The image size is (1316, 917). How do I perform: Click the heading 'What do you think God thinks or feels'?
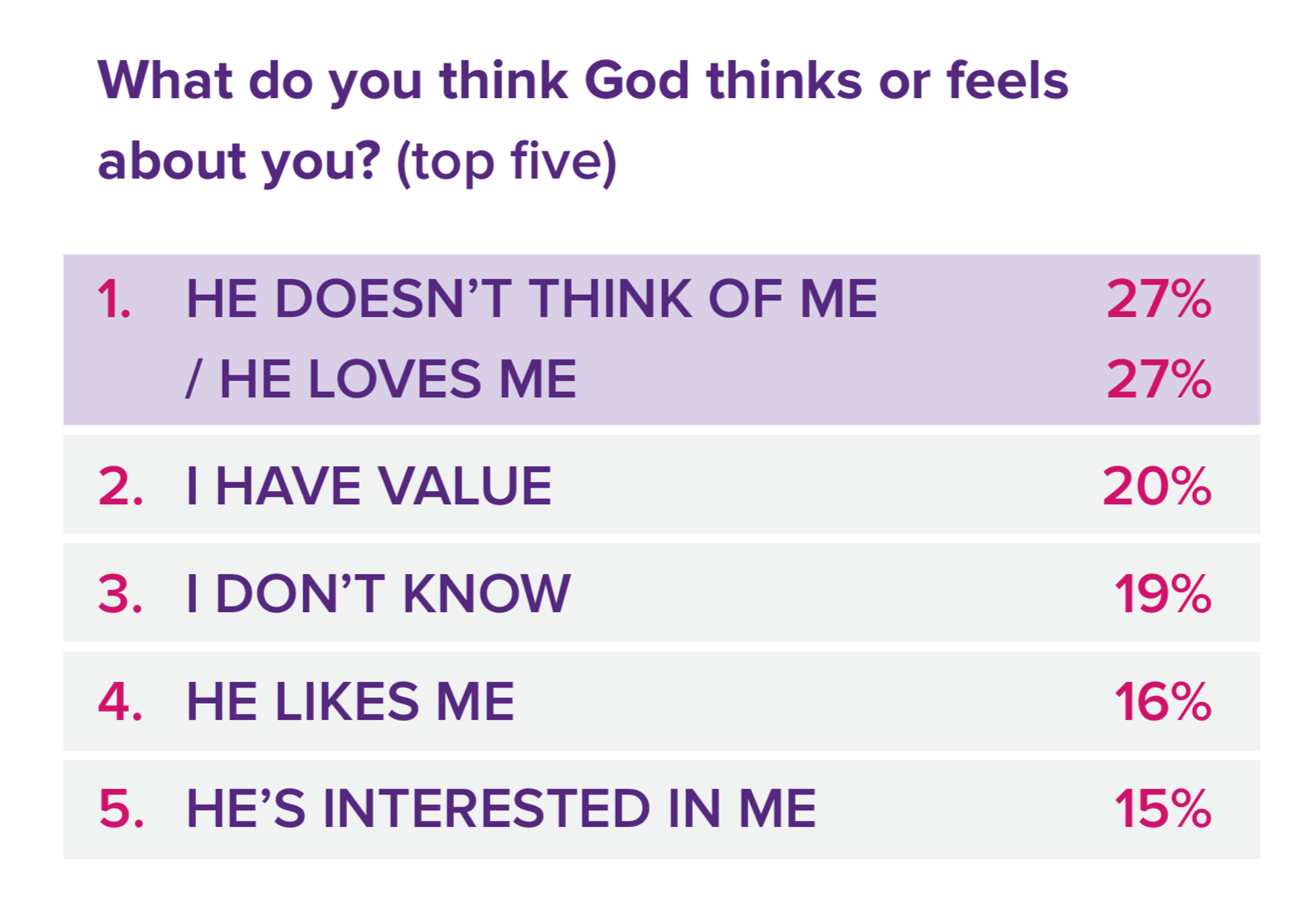click(x=582, y=82)
